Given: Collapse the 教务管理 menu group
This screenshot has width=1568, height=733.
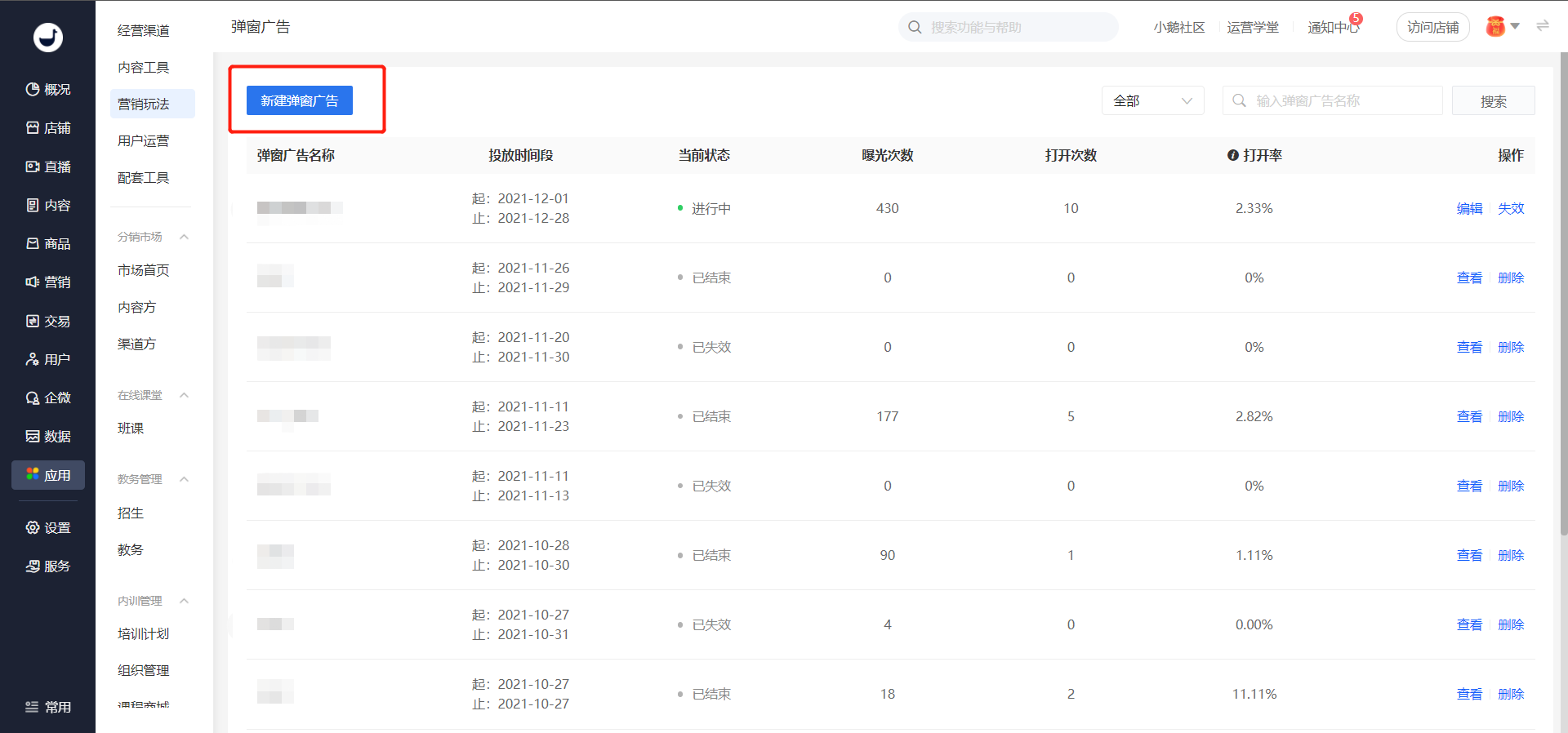Looking at the screenshot, I should (185, 479).
